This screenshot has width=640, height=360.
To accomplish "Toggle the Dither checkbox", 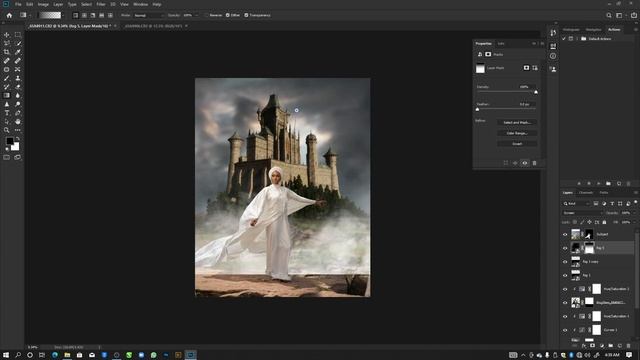I will (228, 15).
